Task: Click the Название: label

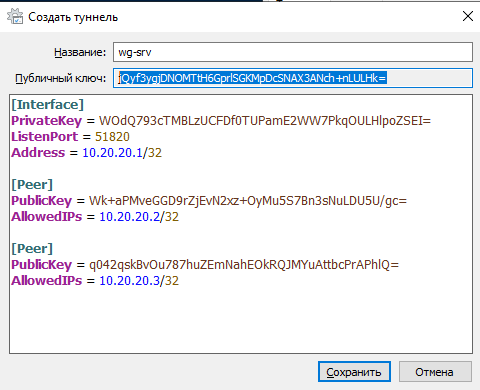Action: click(x=80, y=52)
